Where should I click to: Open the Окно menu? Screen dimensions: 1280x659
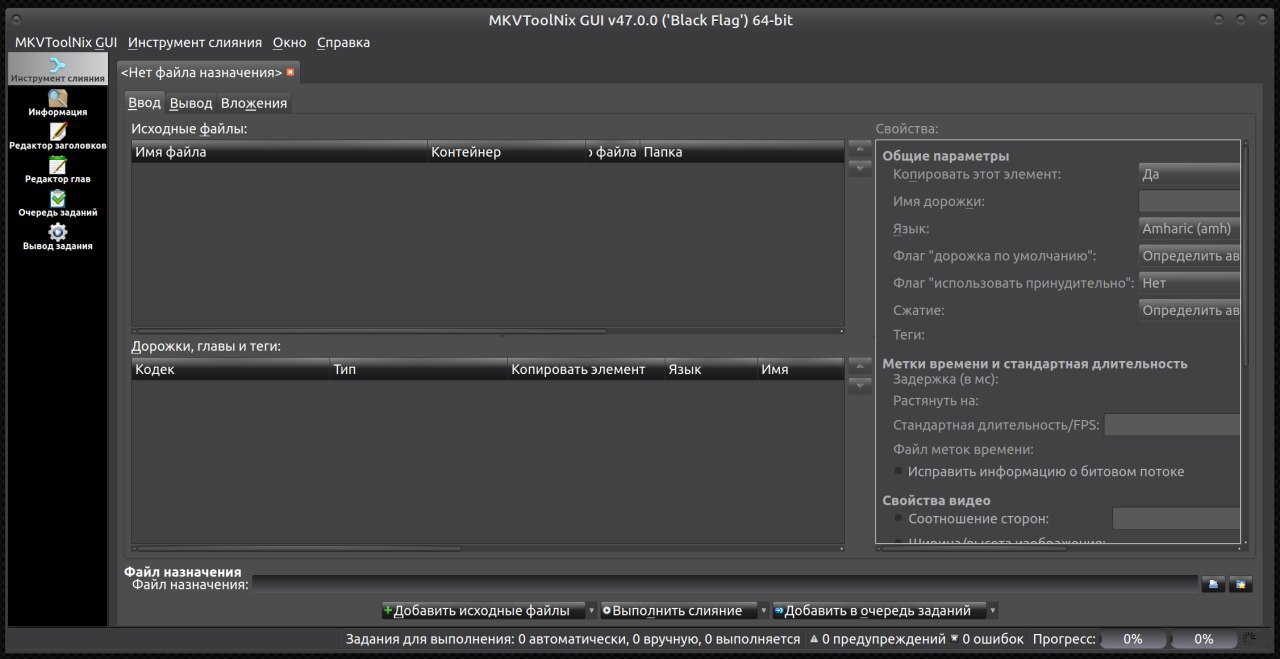click(x=290, y=42)
